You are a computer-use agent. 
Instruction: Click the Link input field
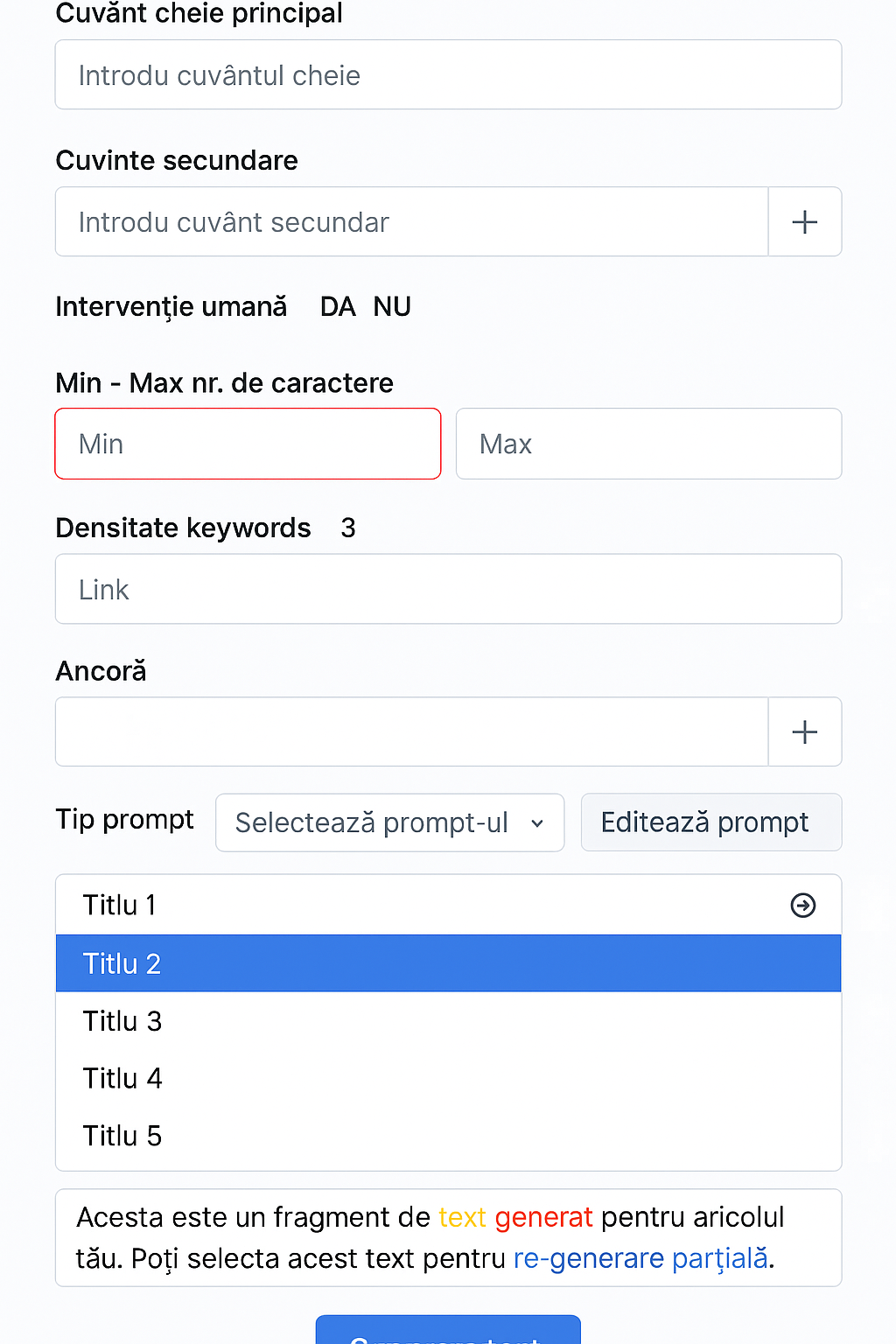(x=448, y=589)
